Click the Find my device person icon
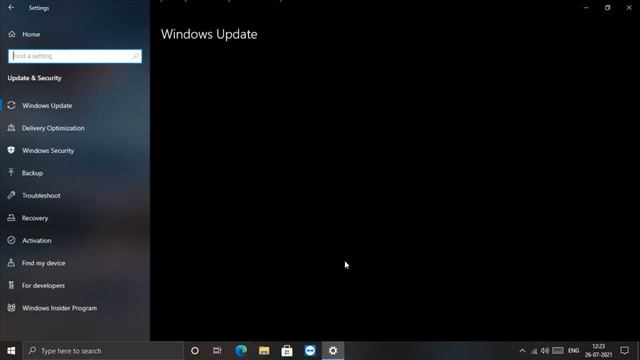640x360 pixels. click(11, 262)
